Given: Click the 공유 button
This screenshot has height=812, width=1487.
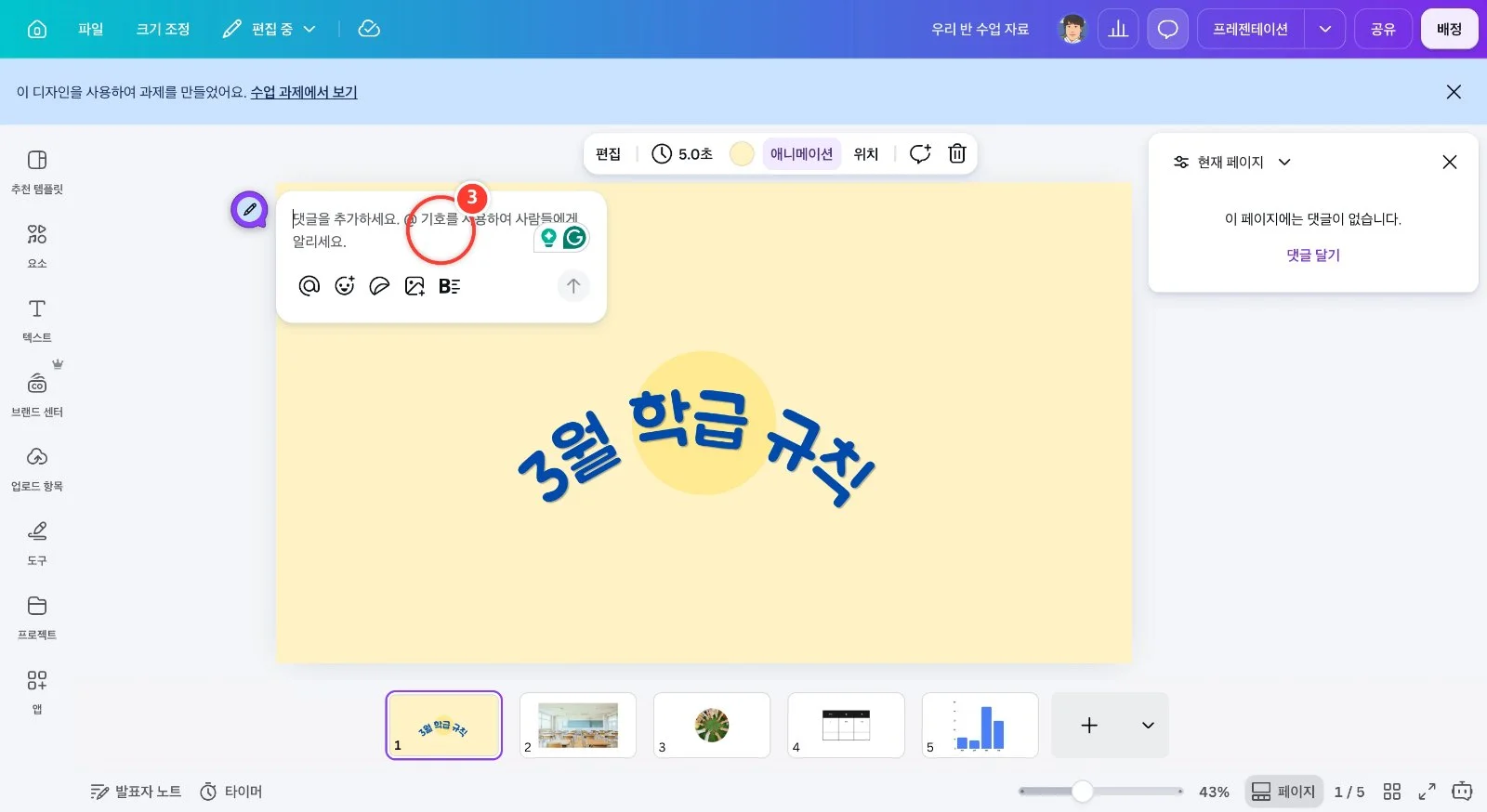Looking at the screenshot, I should (1383, 29).
